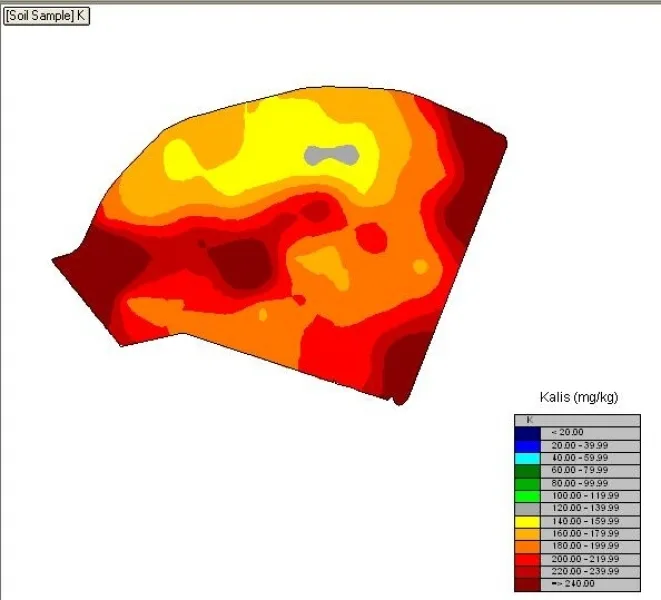Click the => 240.00 legend text label

(x=573, y=584)
